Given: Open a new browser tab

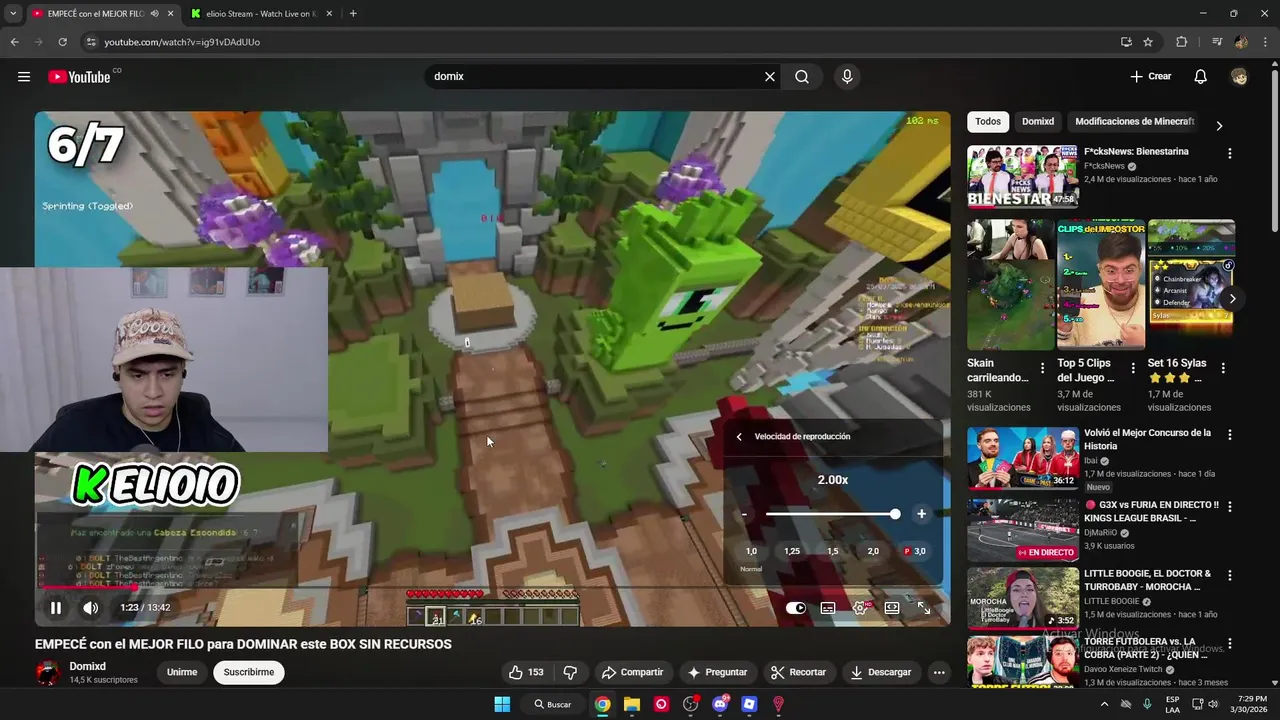Looking at the screenshot, I should (353, 14).
